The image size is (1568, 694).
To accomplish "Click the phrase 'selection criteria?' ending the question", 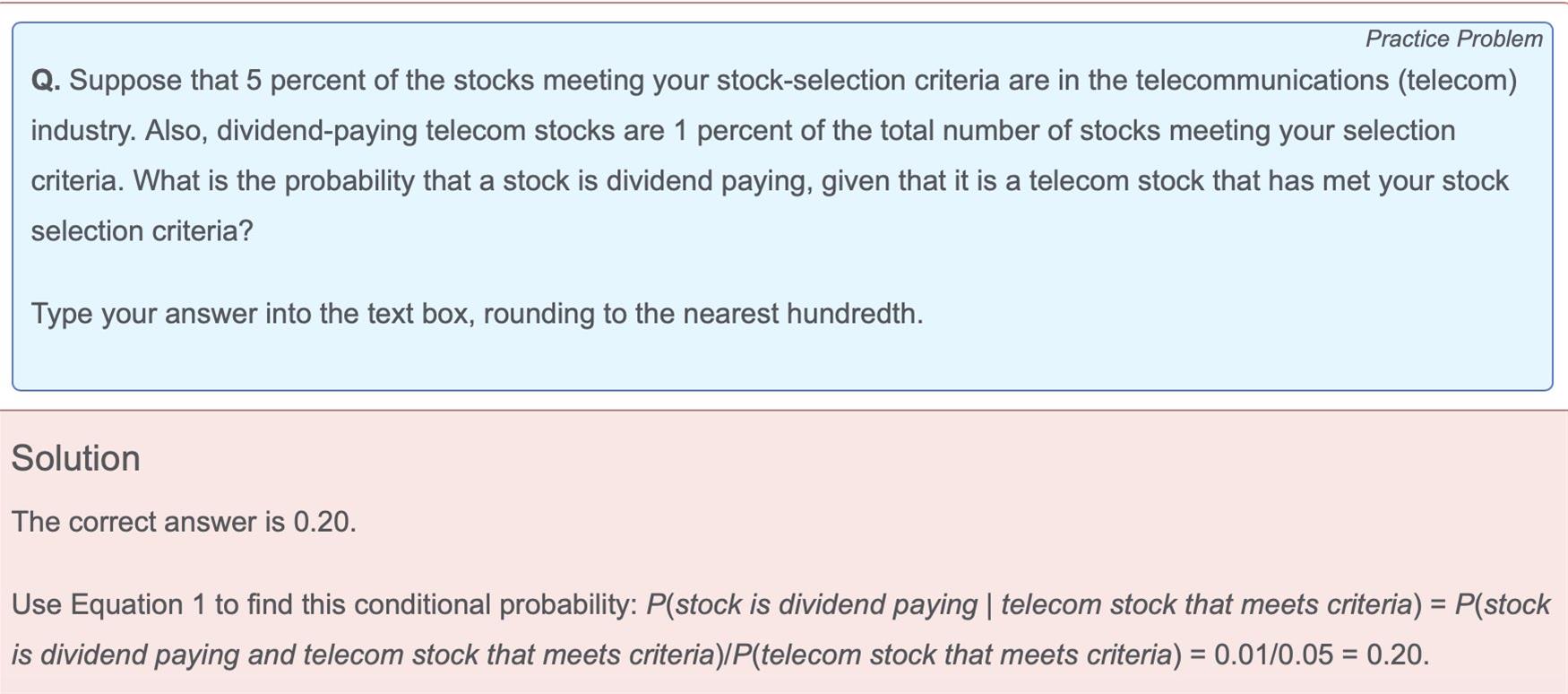I will point(142,231).
